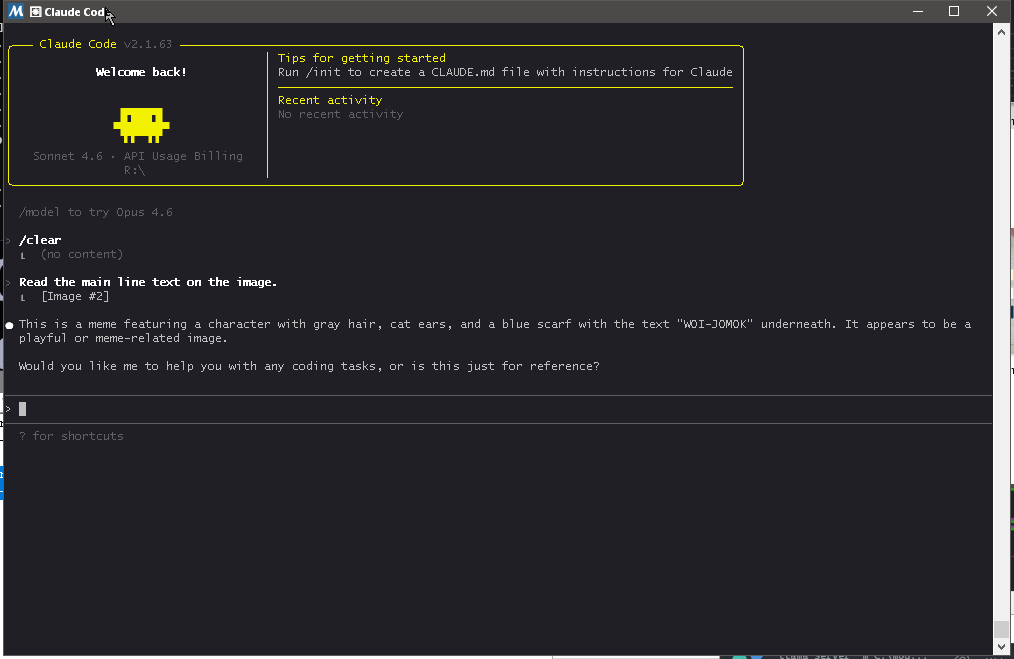
Task: Click the 'Run /init to create a CLAUDE.md' tip
Action: click(x=505, y=72)
